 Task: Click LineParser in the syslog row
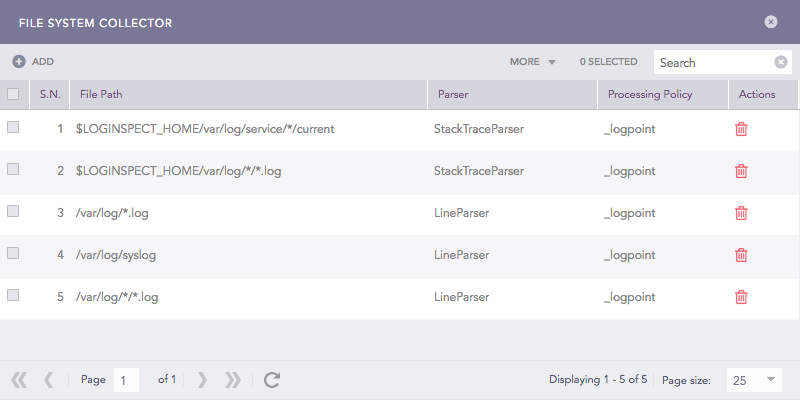pyautogui.click(x=461, y=255)
